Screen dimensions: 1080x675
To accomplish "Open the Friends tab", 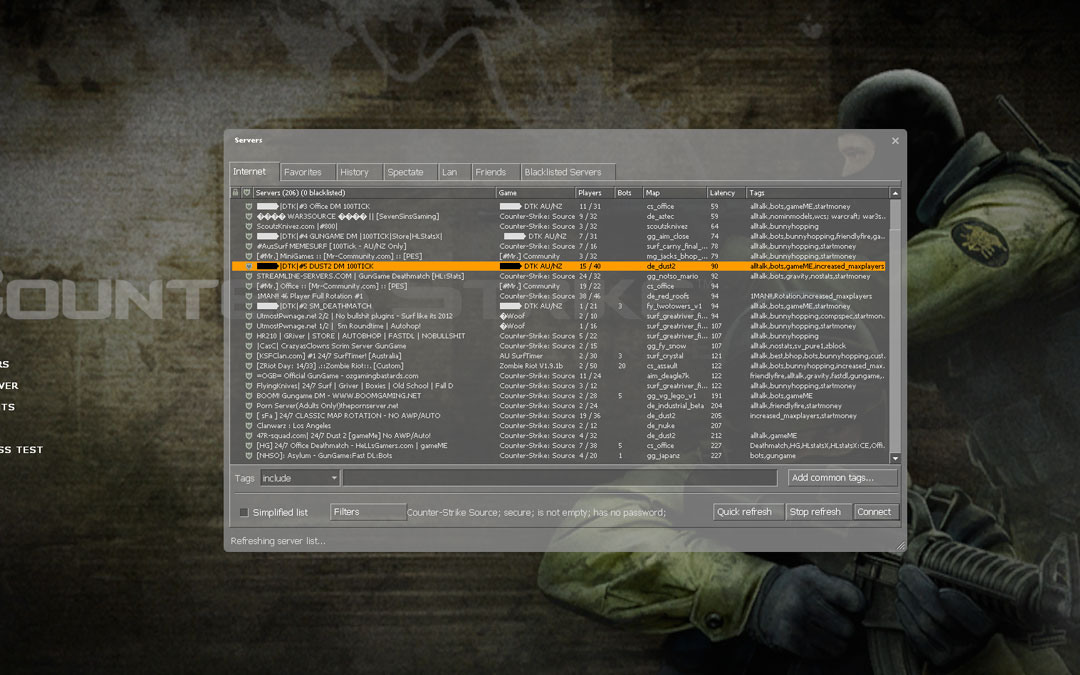I will click(495, 172).
